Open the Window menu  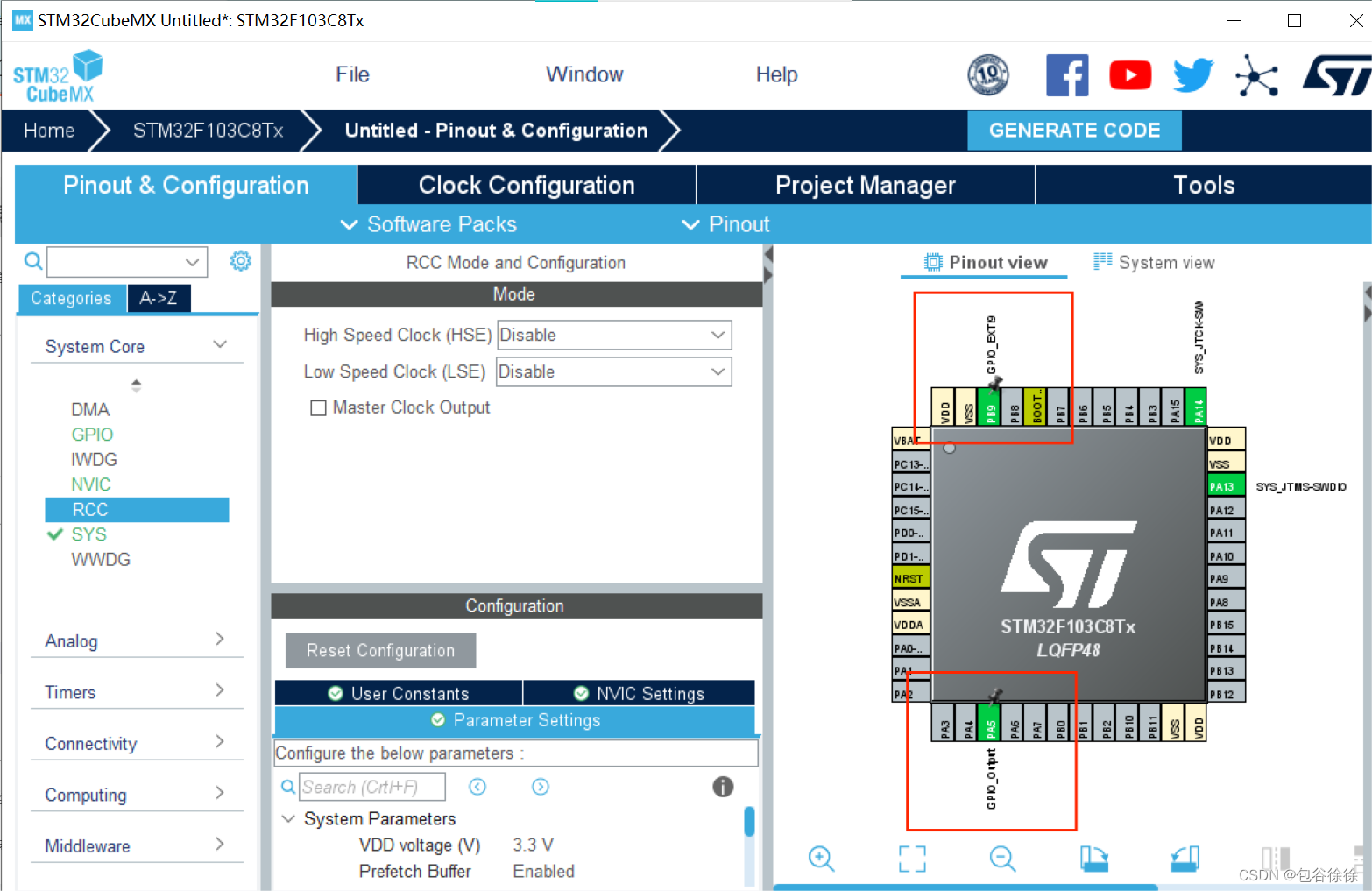584,74
